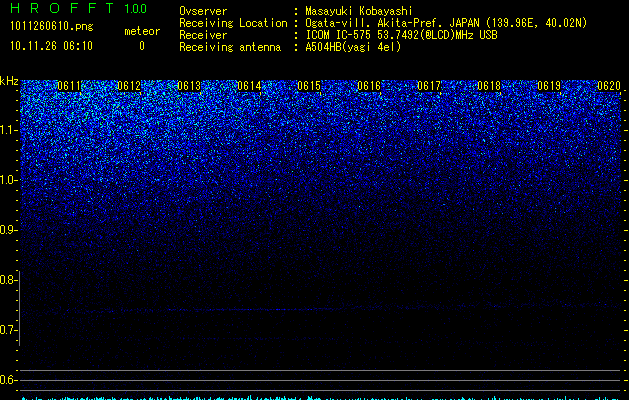Select the A504HB(yagi 4el) antenna text
The height and width of the screenshot is (400, 629).
[353, 47]
